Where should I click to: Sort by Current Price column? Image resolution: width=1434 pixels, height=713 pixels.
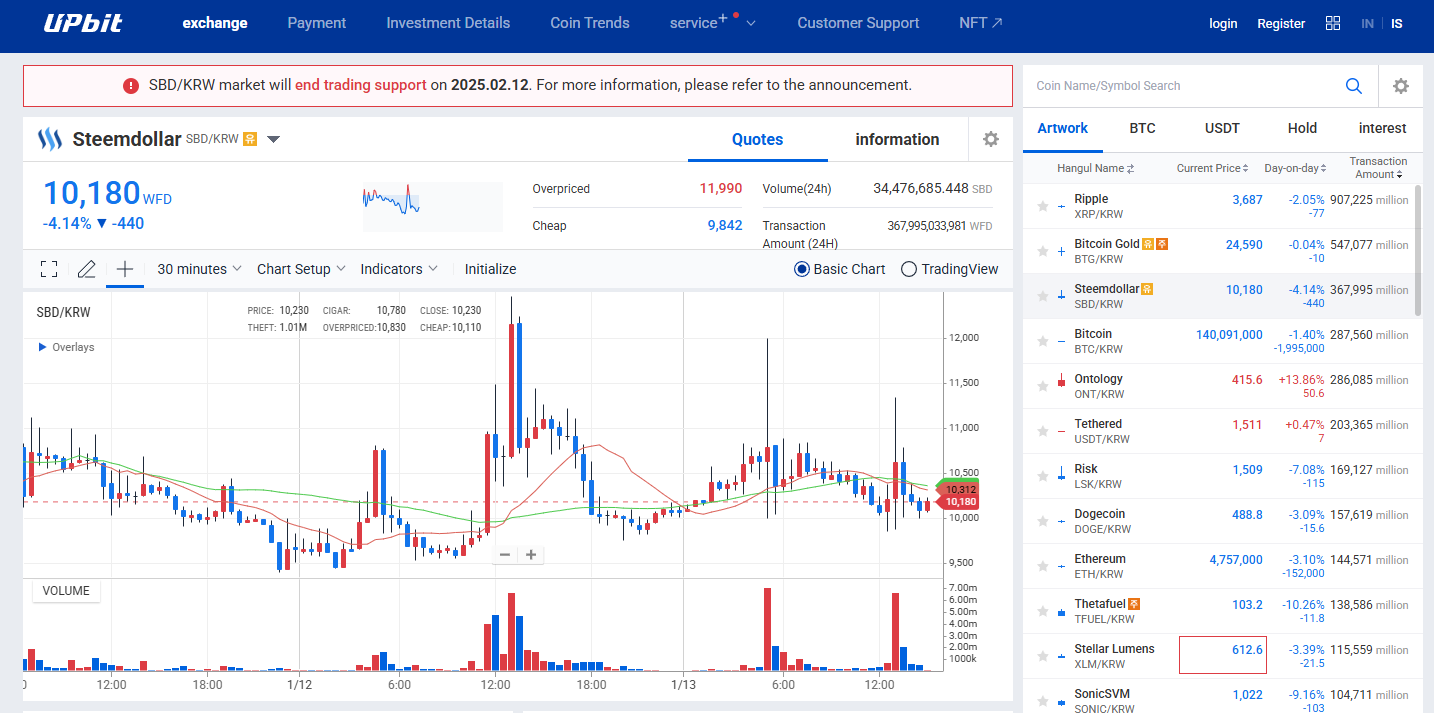pos(1213,169)
